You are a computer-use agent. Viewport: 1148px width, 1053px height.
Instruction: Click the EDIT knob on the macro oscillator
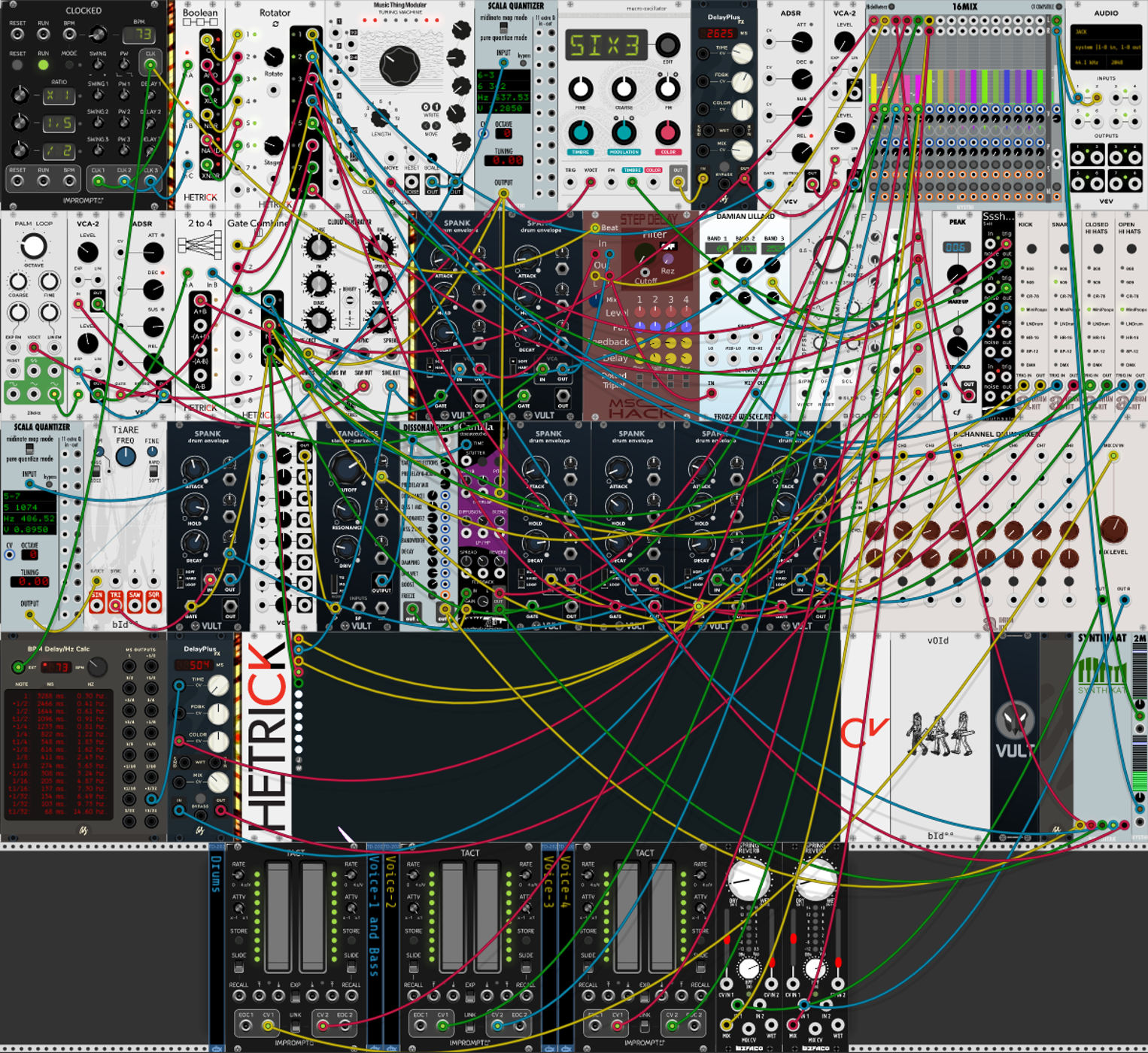667,46
